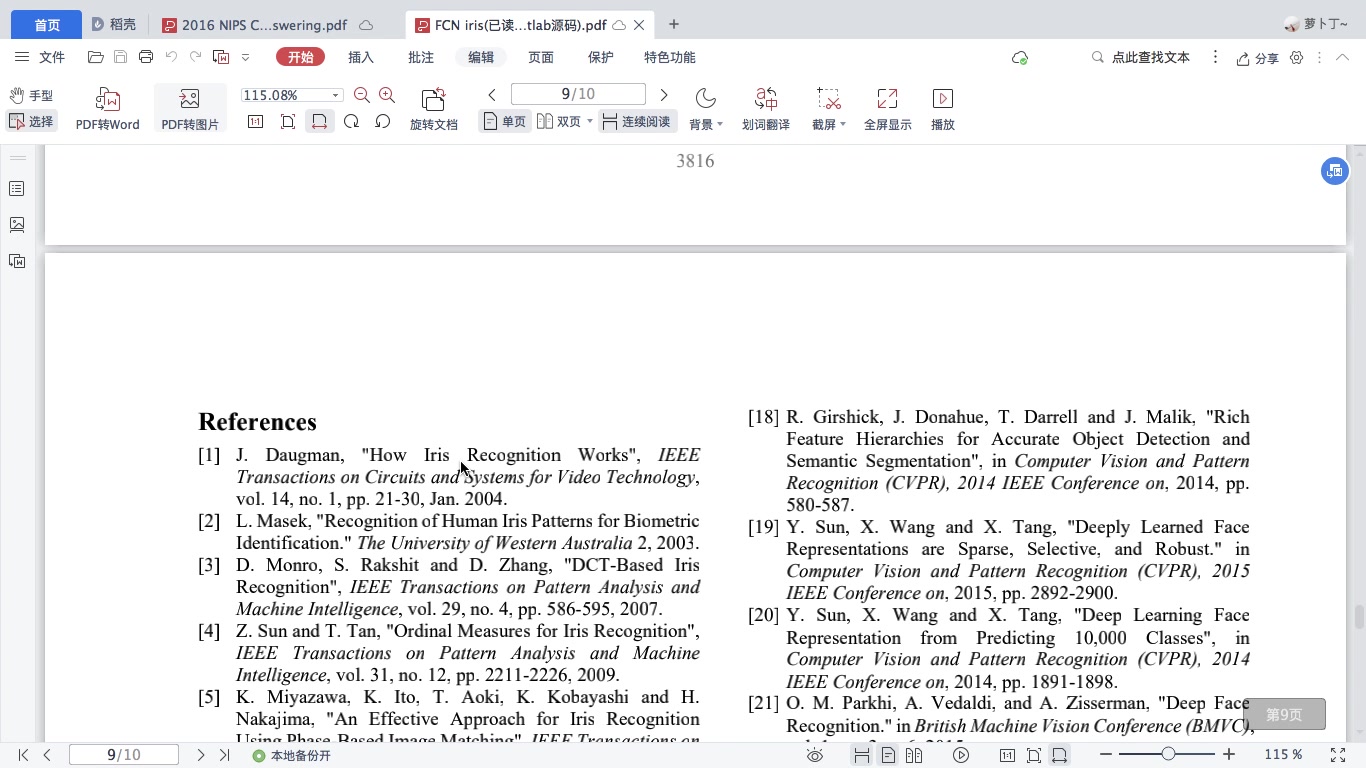Open the 截屏 screenshot dropdown
The width and height of the screenshot is (1366, 768).
tap(828, 109)
